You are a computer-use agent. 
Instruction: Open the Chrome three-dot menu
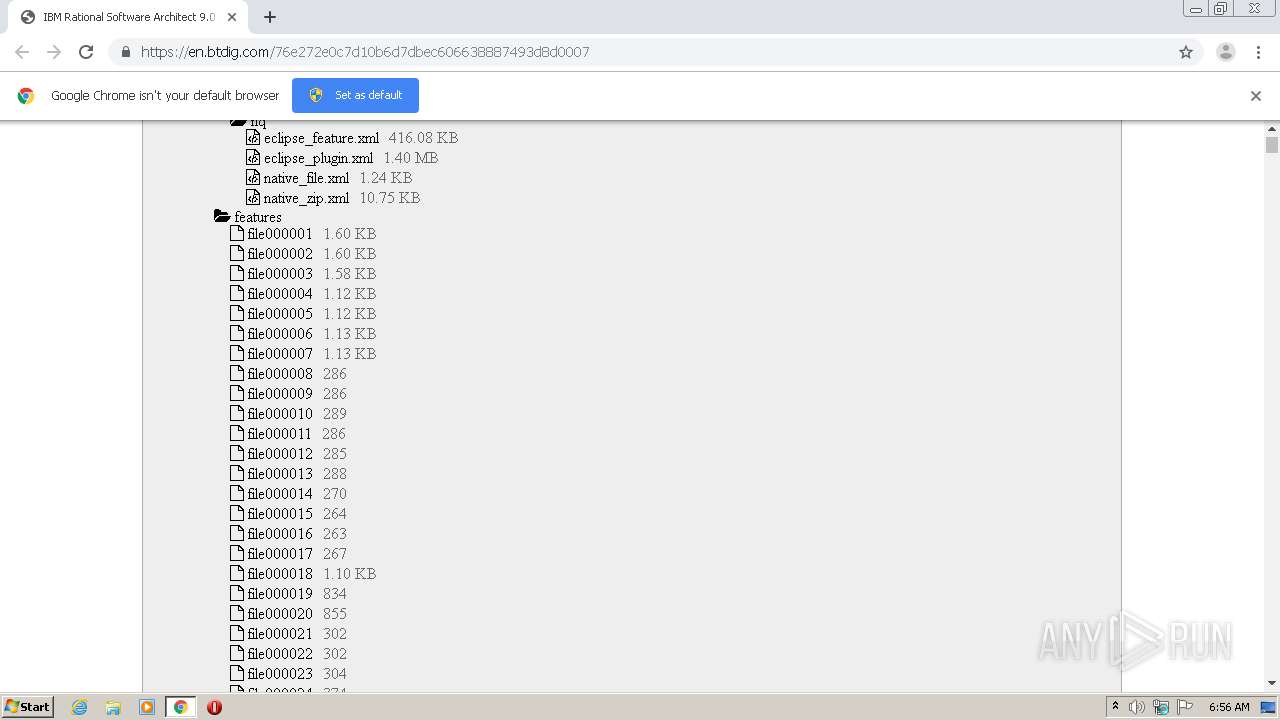(1259, 52)
